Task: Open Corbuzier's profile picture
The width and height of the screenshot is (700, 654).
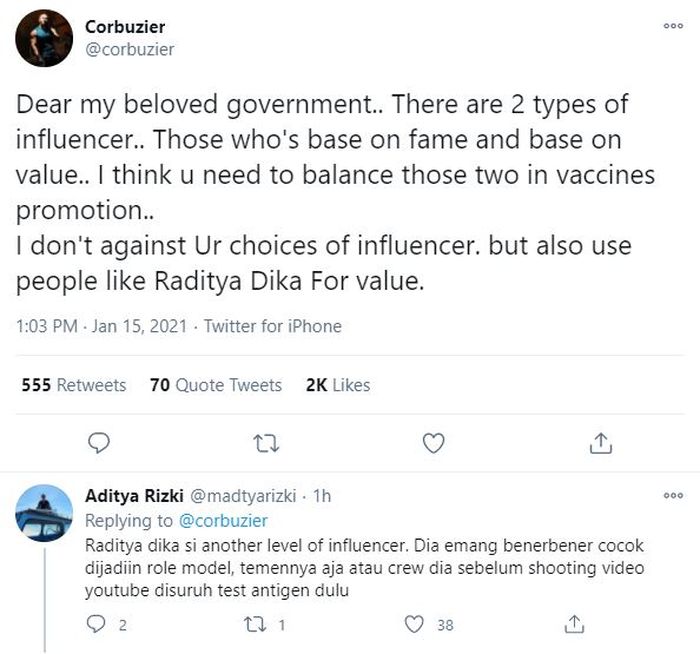Action: pos(44,38)
